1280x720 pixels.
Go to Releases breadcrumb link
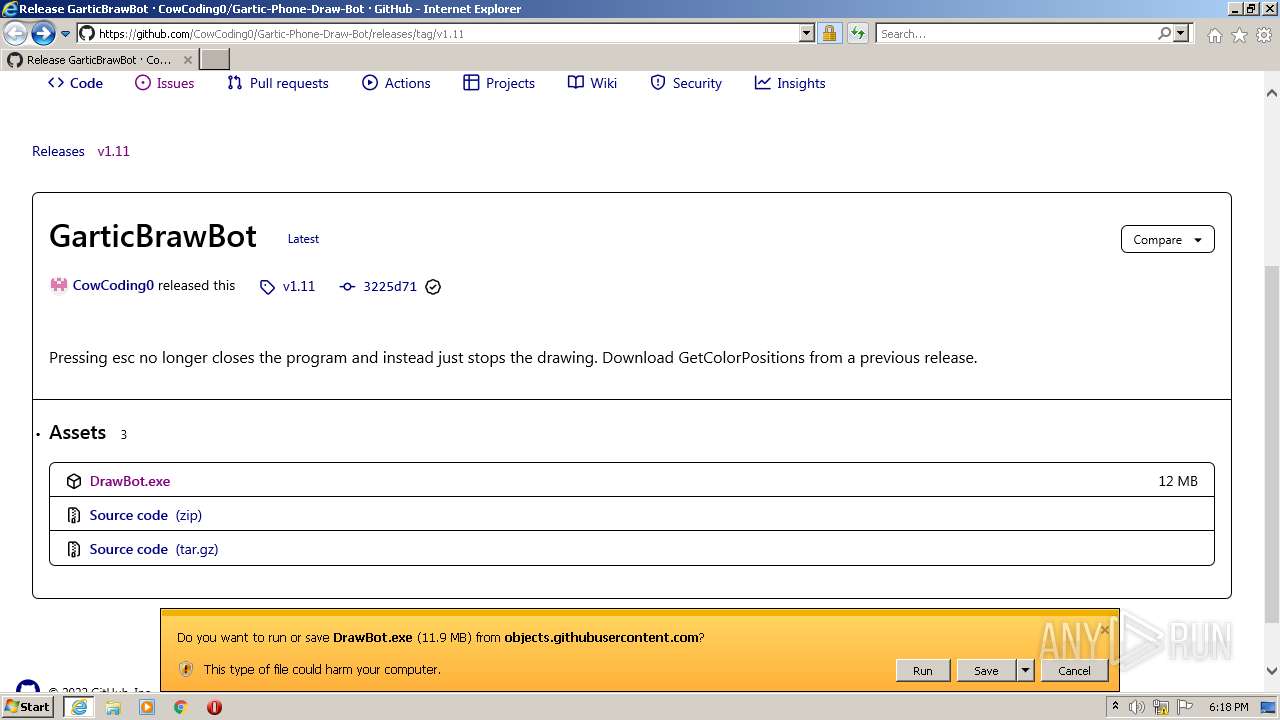(58, 151)
